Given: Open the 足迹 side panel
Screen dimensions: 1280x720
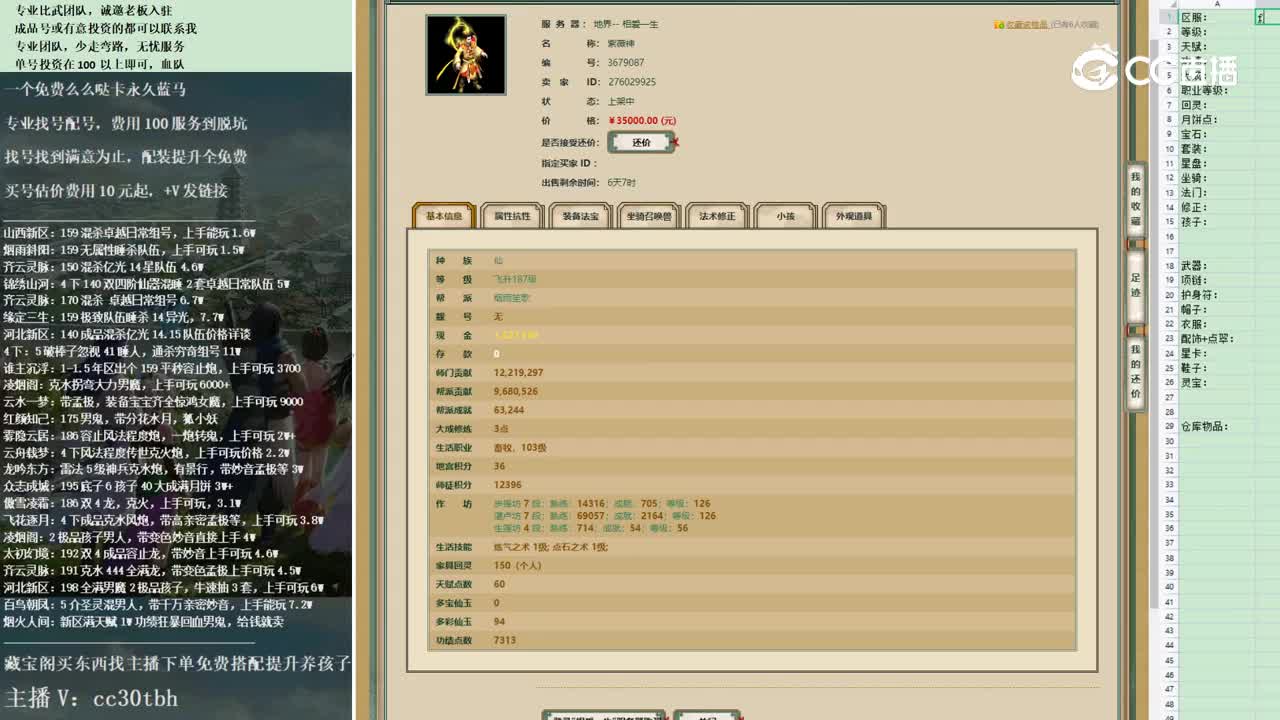Looking at the screenshot, I should [1135, 285].
